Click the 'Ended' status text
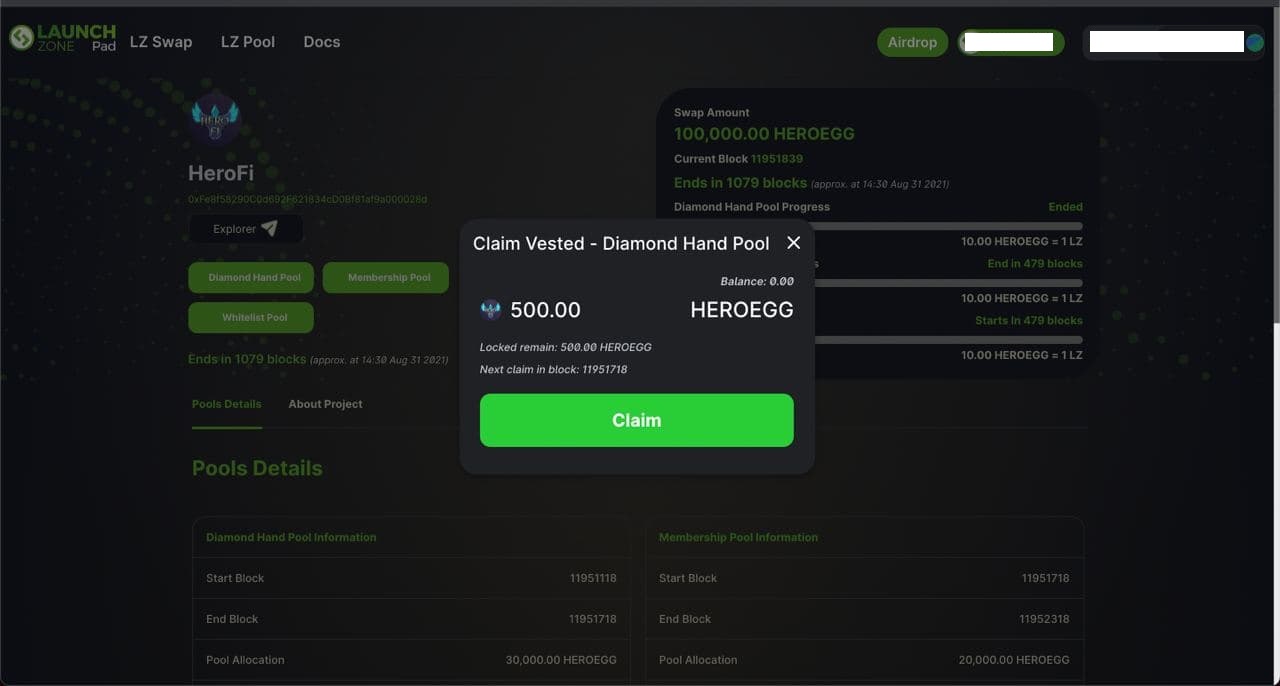 1065,207
